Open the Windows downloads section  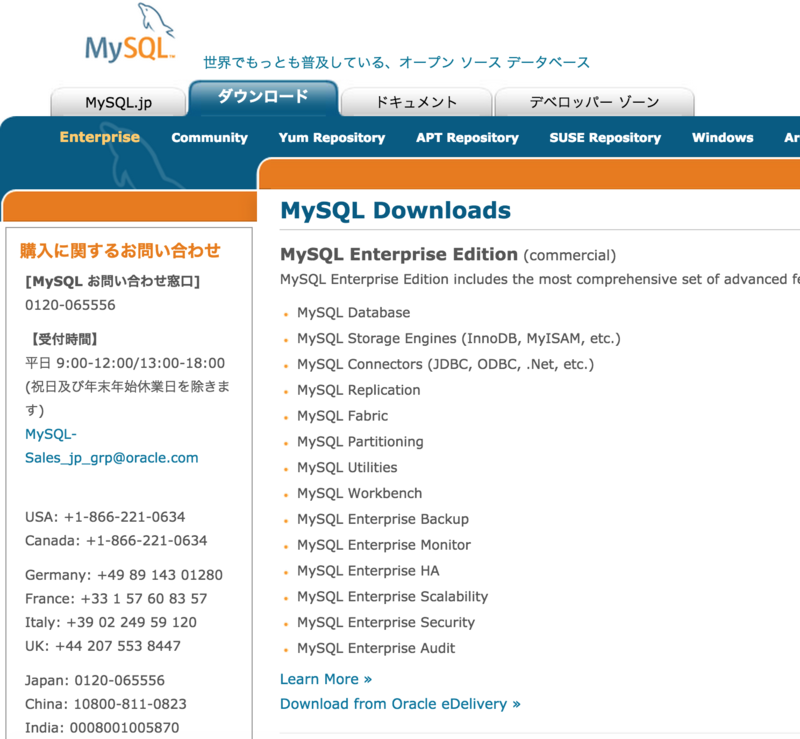[722, 137]
